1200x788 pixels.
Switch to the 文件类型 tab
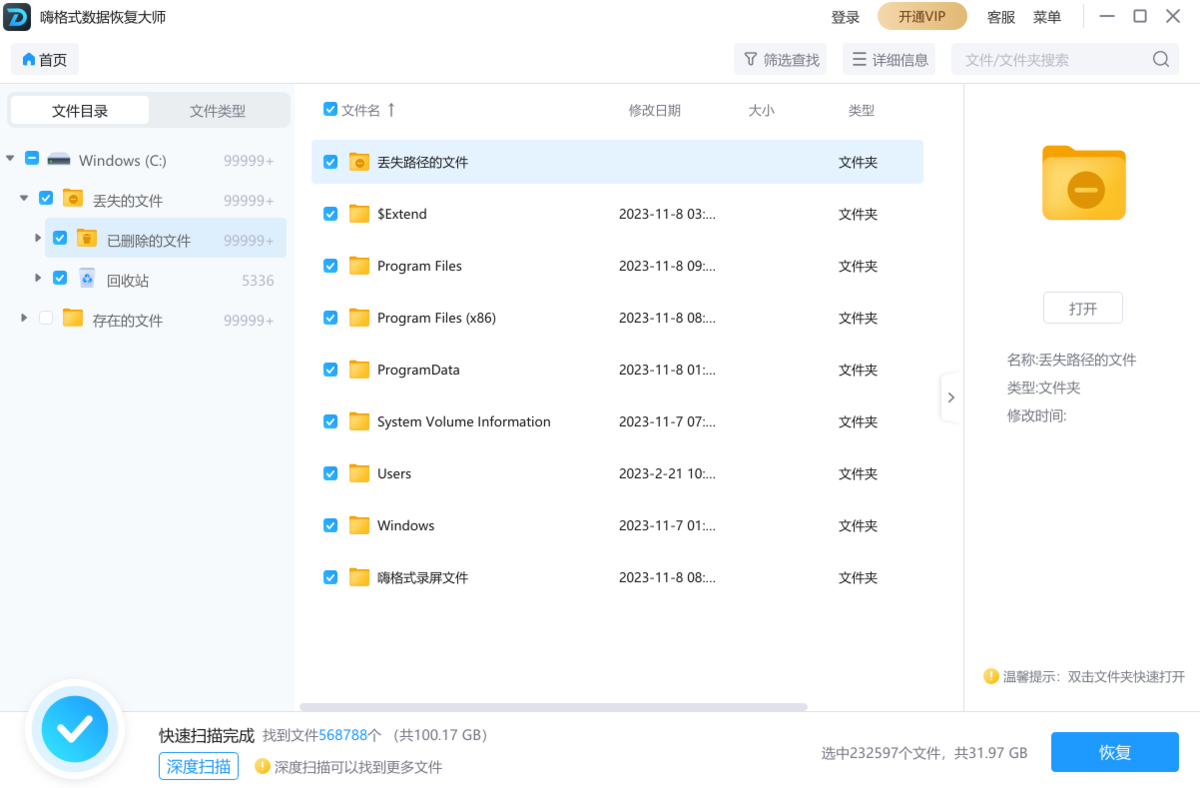[219, 110]
